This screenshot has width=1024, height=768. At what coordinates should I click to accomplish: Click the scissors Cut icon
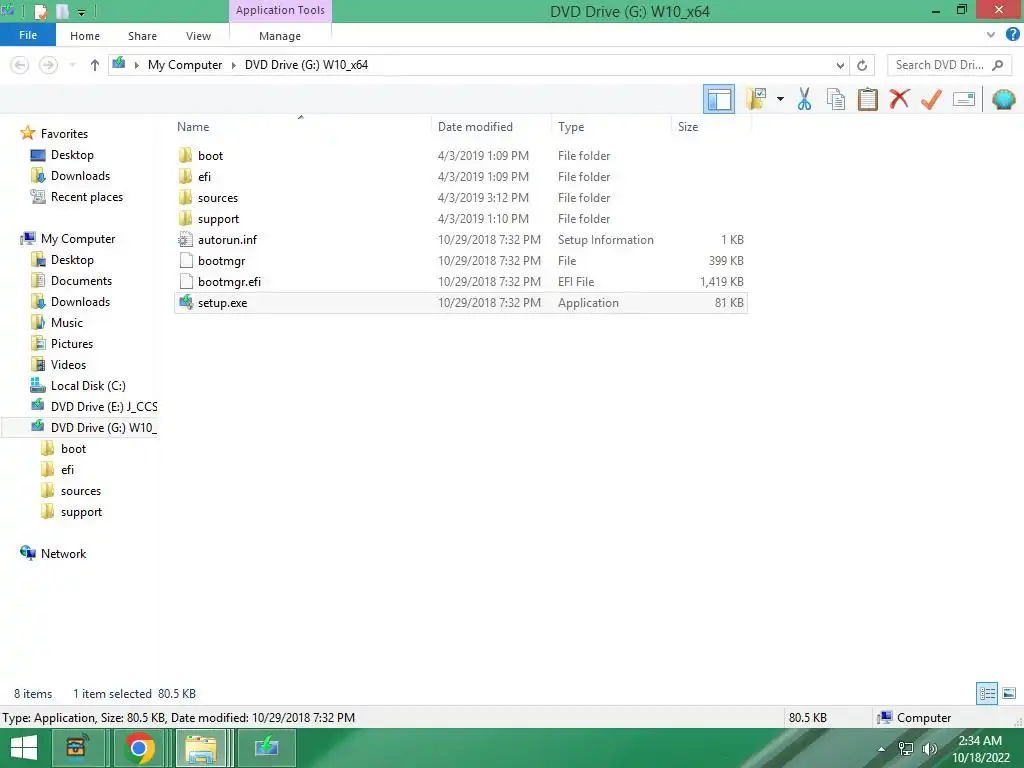(804, 99)
